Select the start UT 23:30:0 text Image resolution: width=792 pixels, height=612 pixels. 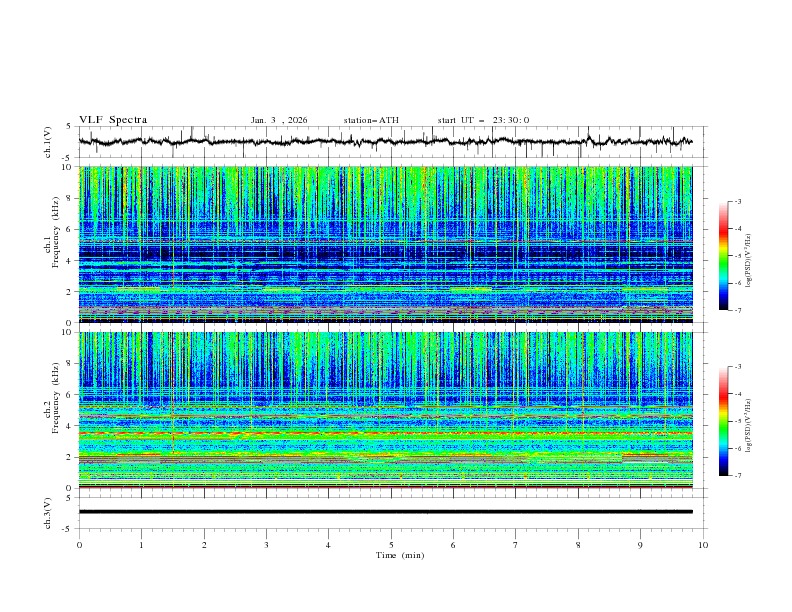[483, 120]
